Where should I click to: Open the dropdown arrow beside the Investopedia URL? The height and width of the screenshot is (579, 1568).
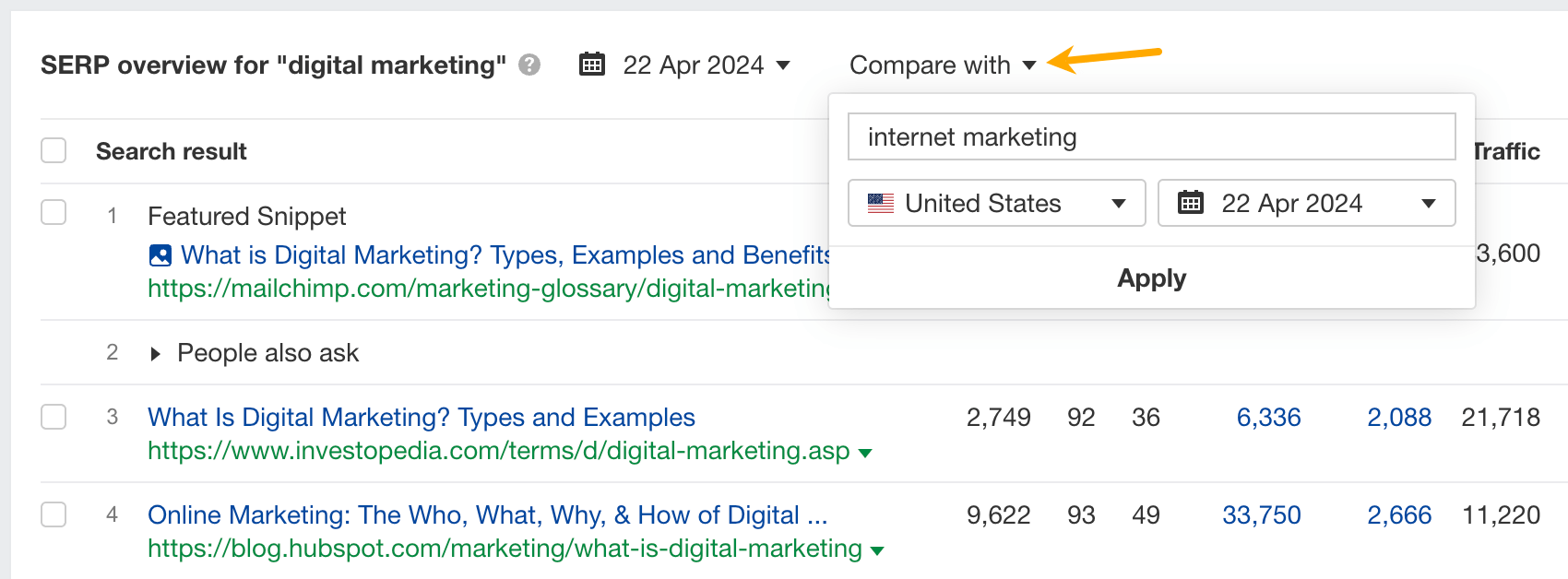[865, 453]
